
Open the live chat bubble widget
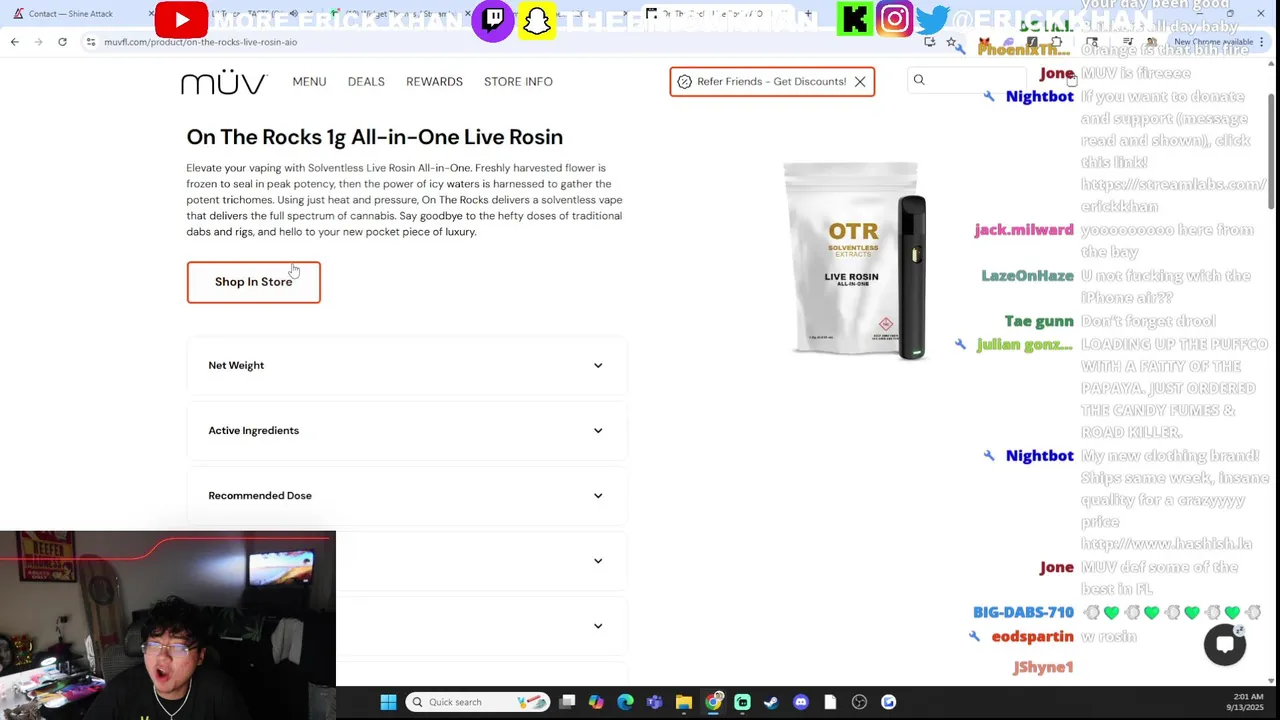click(x=1225, y=644)
